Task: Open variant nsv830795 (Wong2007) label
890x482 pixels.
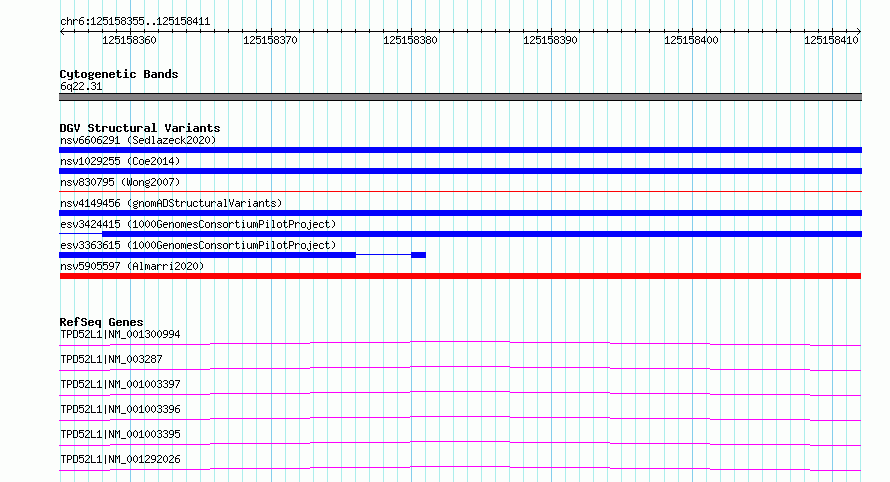Action: tap(120, 182)
